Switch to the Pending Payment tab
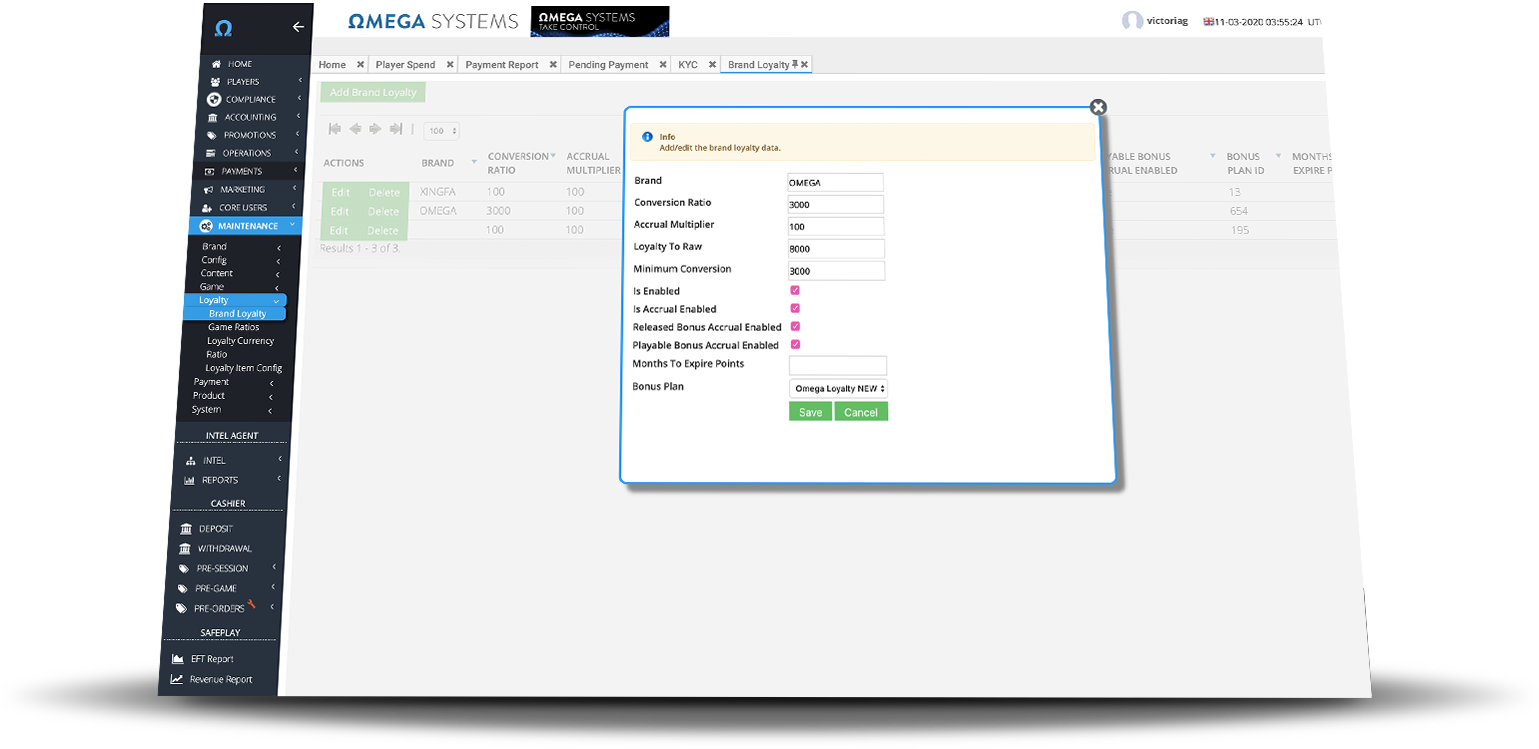This screenshot has width=1539, height=749. tap(608, 64)
